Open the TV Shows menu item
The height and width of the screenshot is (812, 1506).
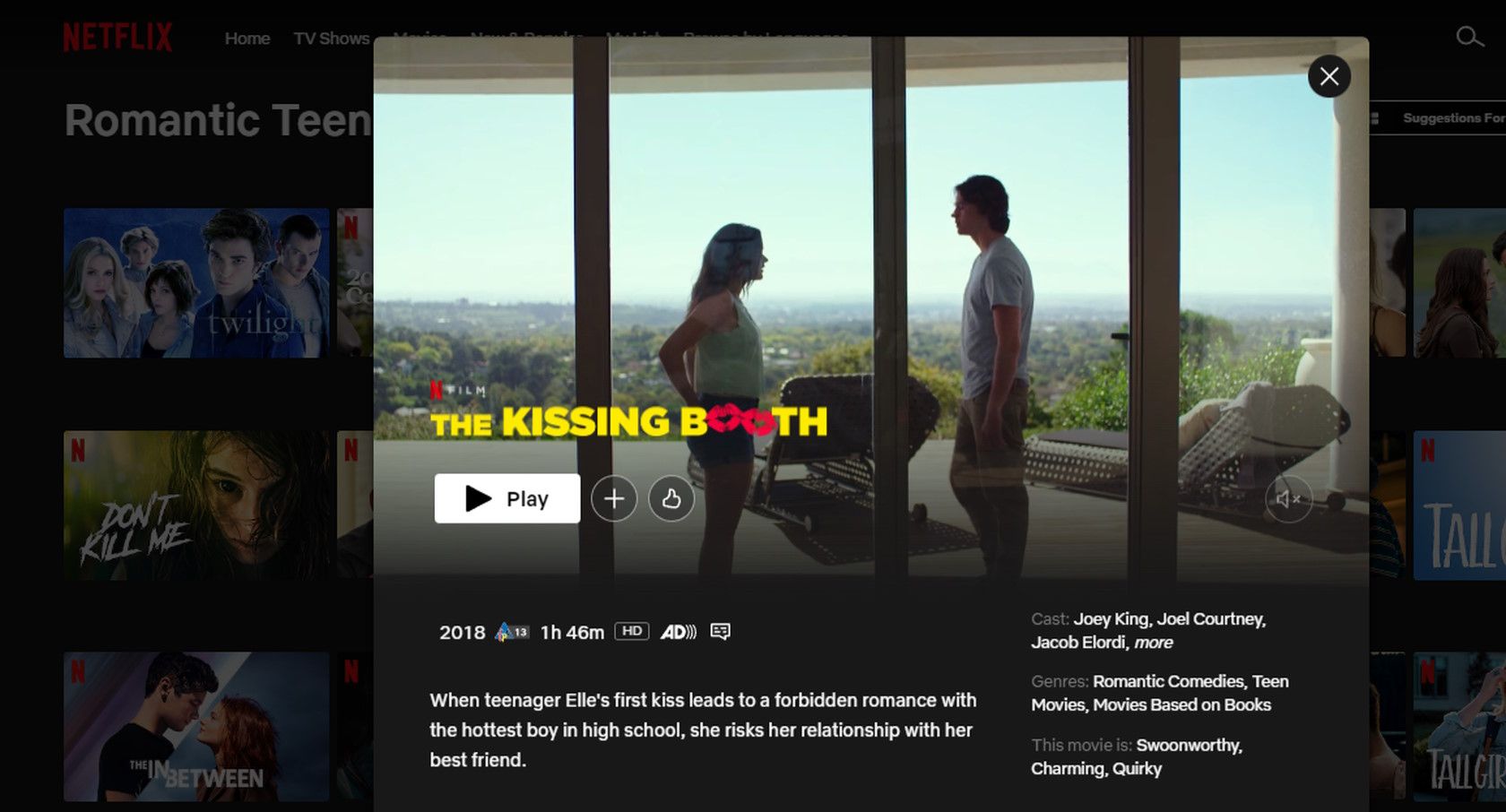coord(332,39)
